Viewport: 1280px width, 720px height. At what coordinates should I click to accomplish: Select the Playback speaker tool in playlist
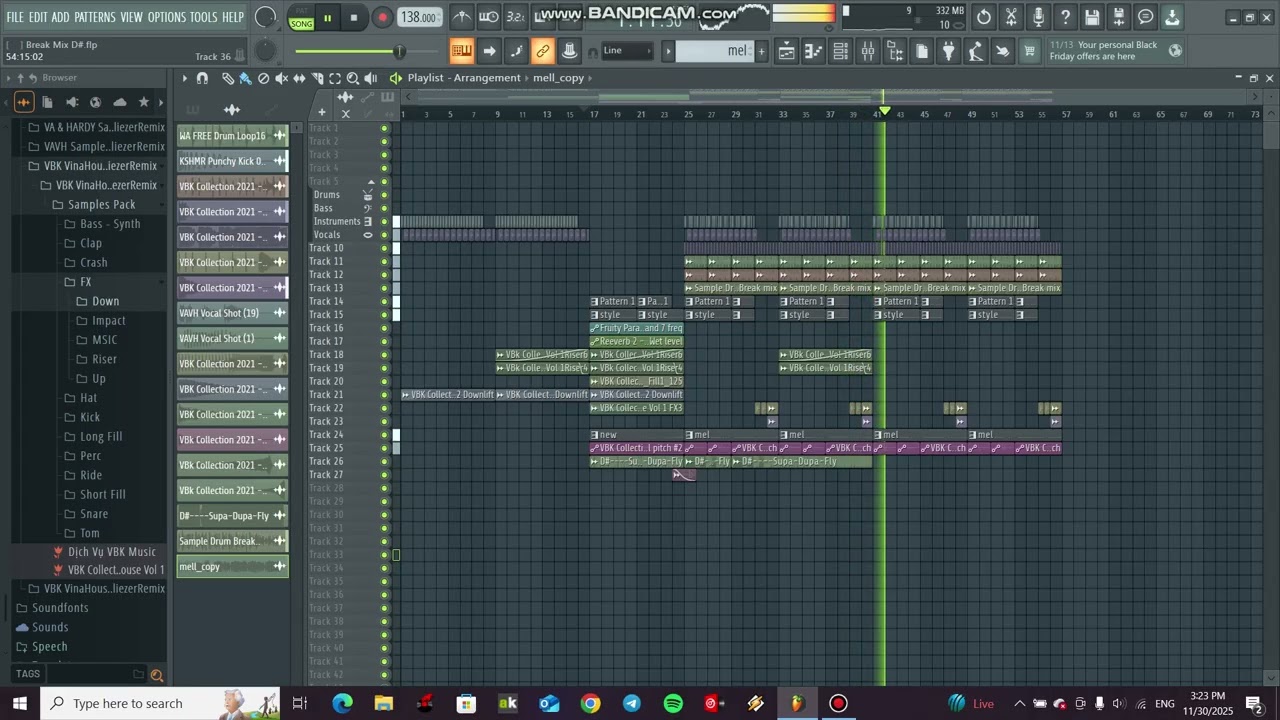coord(371,78)
